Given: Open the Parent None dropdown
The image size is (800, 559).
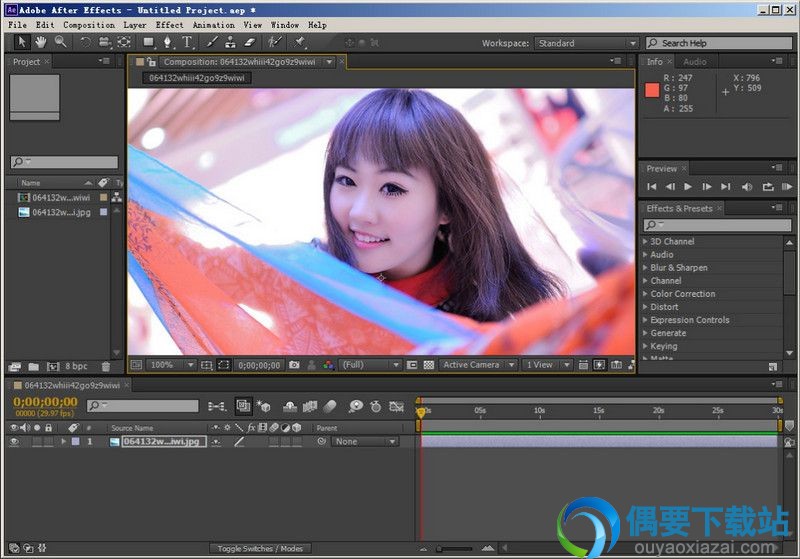Looking at the screenshot, I should click(x=364, y=442).
